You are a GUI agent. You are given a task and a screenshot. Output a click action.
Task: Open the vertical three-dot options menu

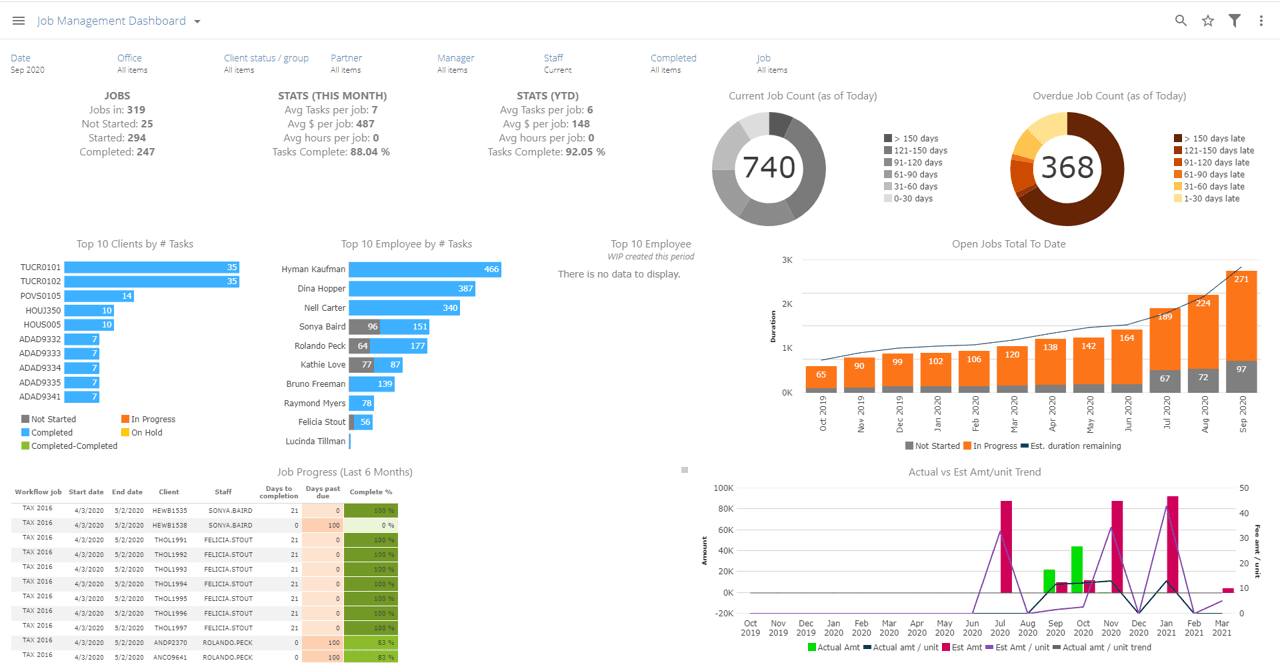coord(1261,21)
